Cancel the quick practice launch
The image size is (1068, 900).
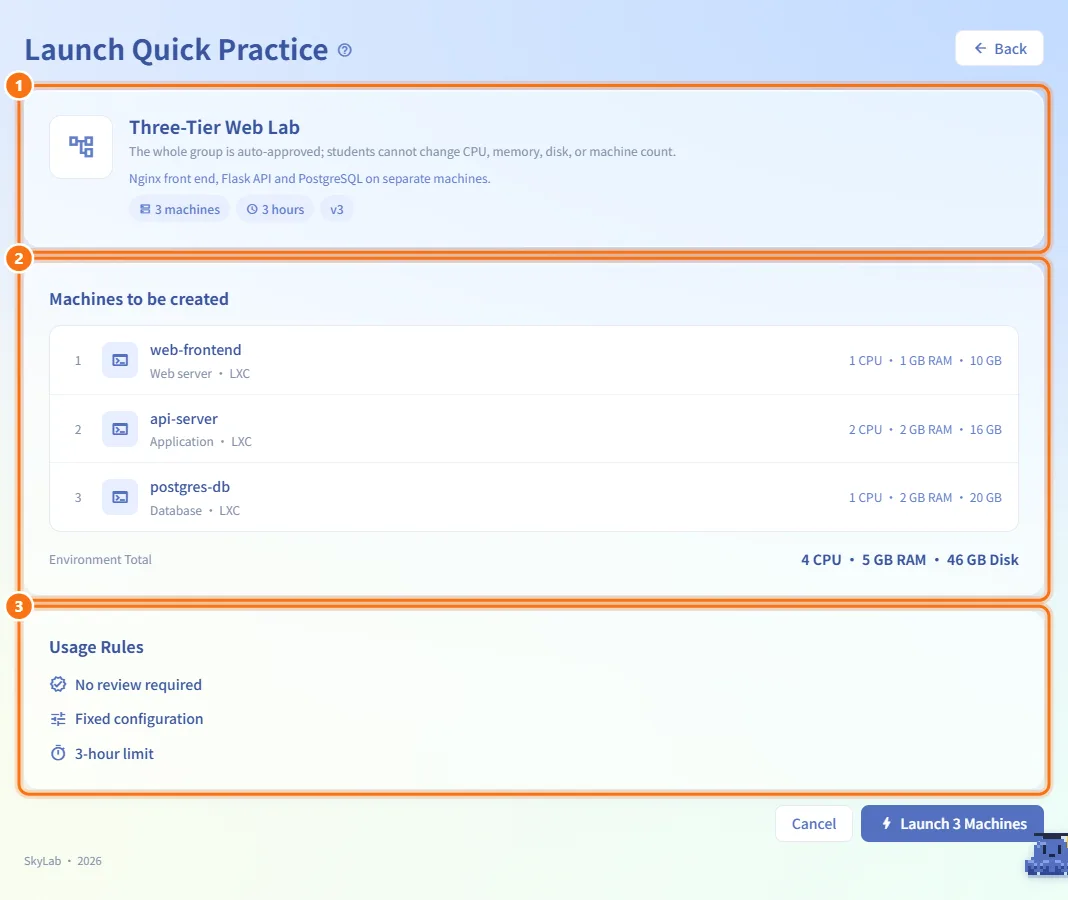coord(813,824)
